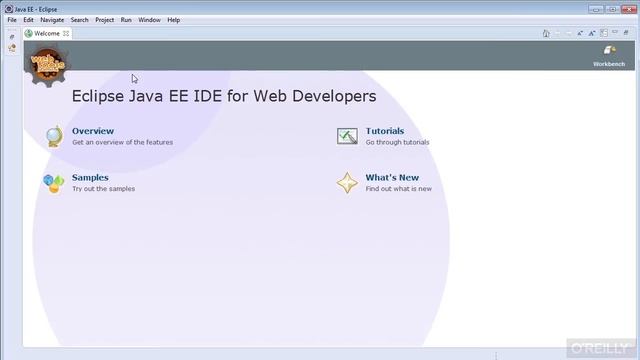Click the Tutorials checklist icon
Viewport: 640px width, 360px height.
click(347, 136)
